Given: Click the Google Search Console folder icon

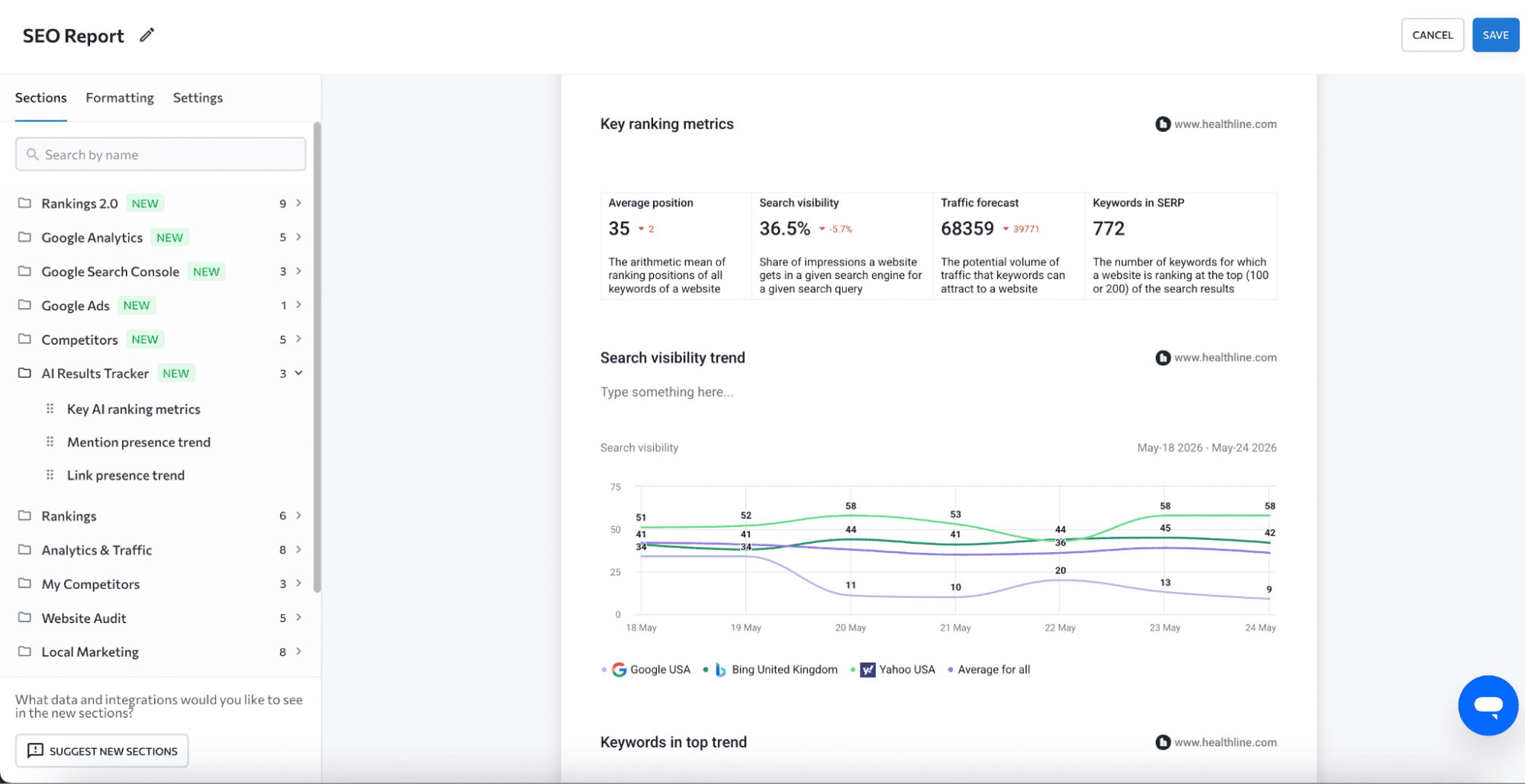Looking at the screenshot, I should coord(24,271).
